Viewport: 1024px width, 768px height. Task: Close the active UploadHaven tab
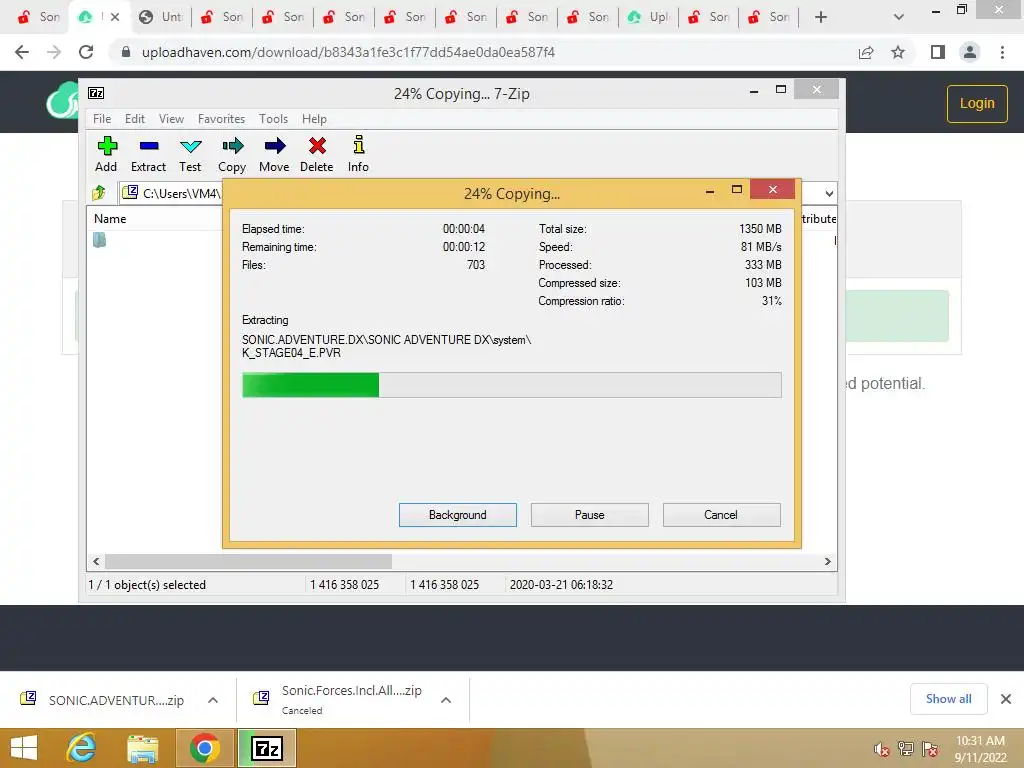pos(115,17)
